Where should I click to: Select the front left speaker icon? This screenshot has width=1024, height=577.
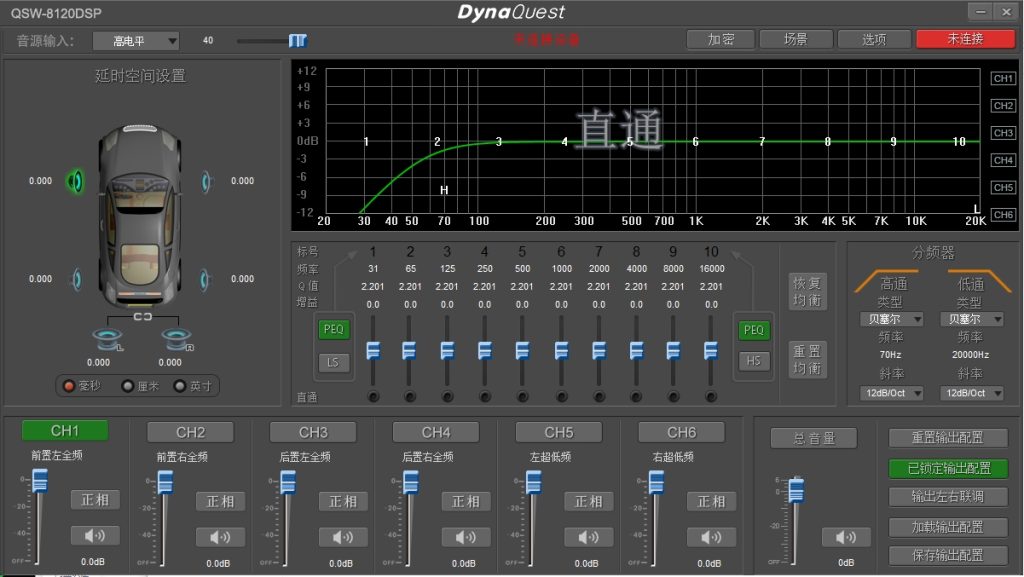76,181
